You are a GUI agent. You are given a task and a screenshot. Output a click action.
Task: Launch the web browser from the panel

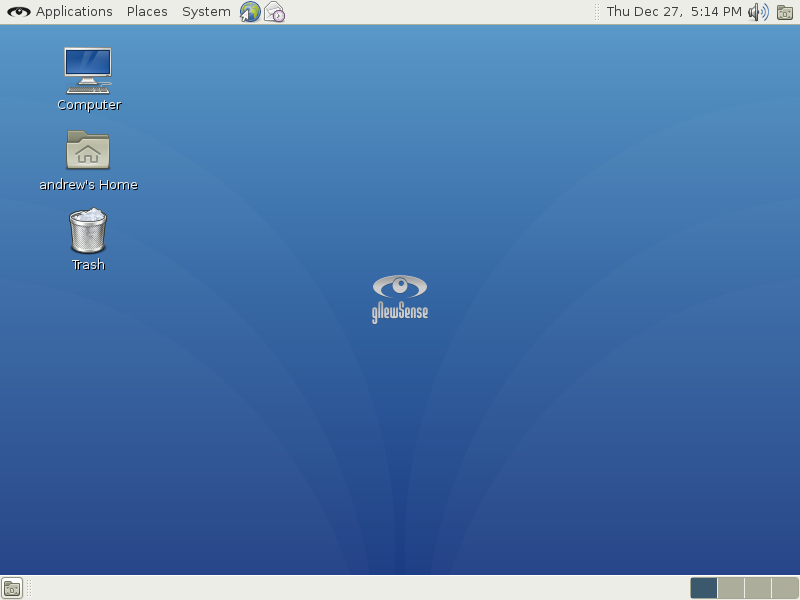coord(250,12)
